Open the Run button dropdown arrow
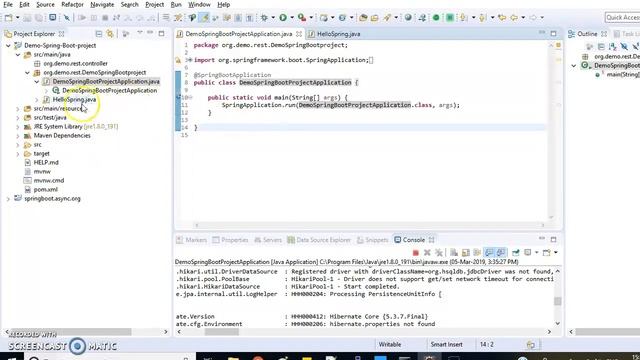 pyautogui.click(x=291, y=18)
